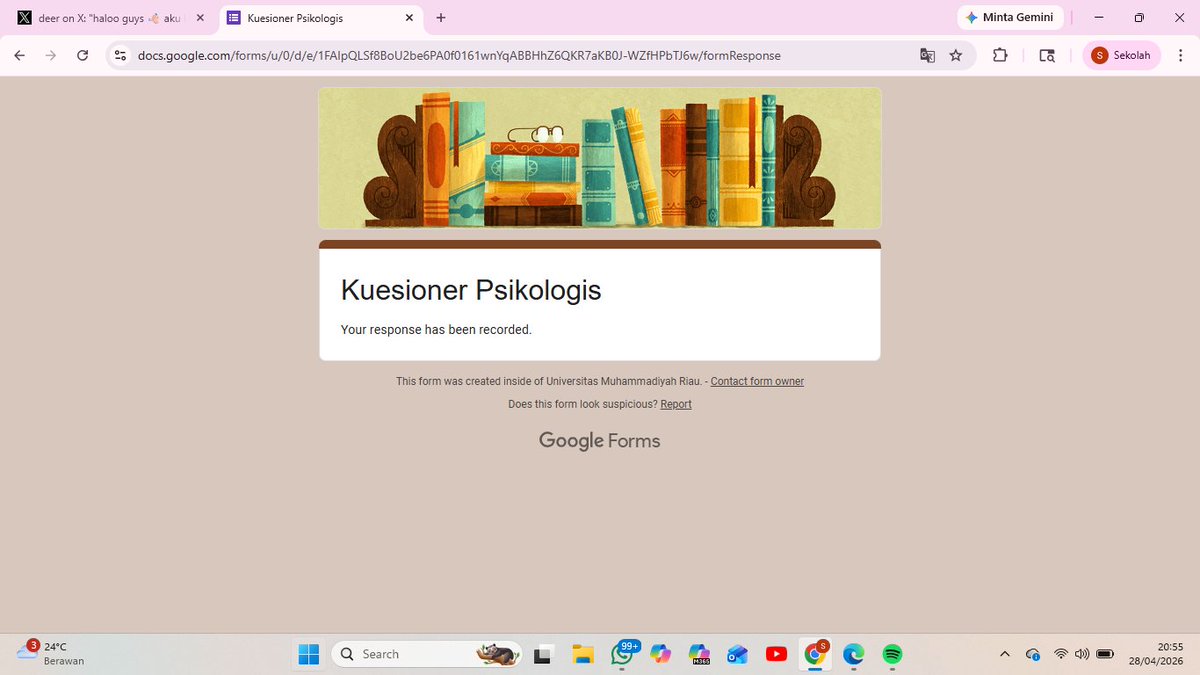
Task: Click the volume speaker tray icon
Action: point(1081,654)
